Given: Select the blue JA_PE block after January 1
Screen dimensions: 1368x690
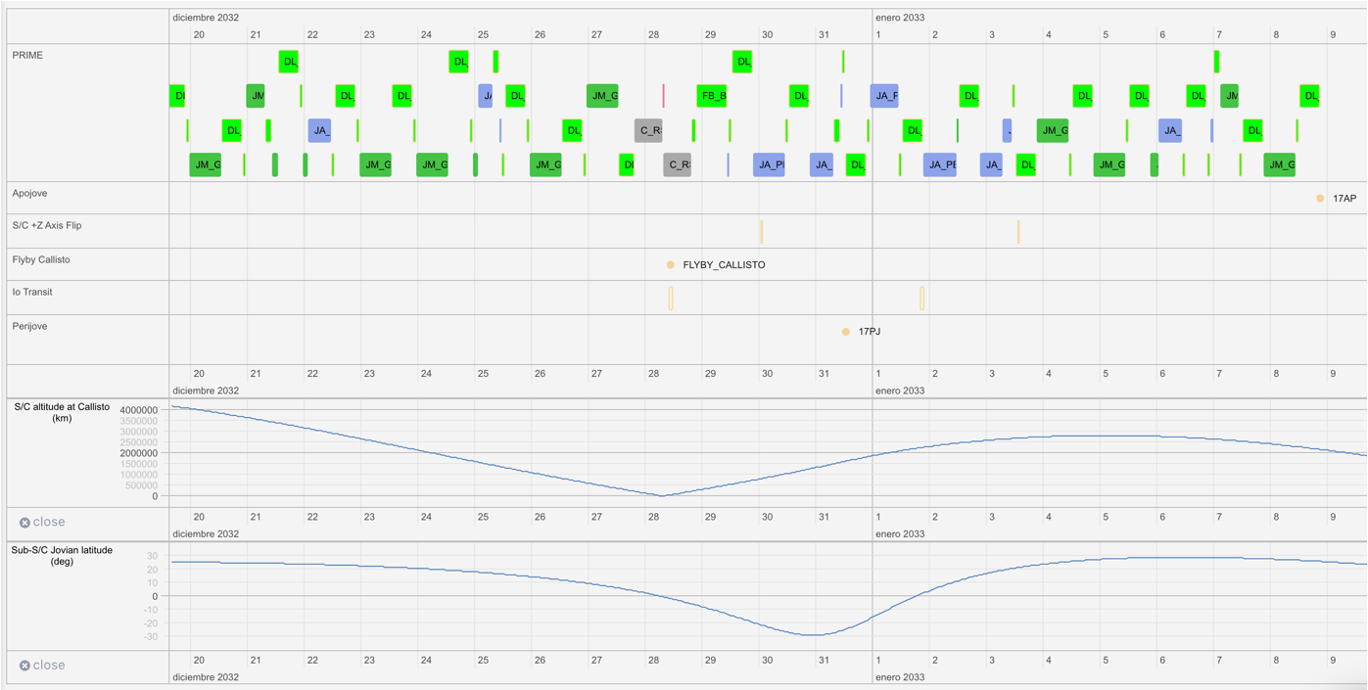Looking at the screenshot, I should 938,165.
